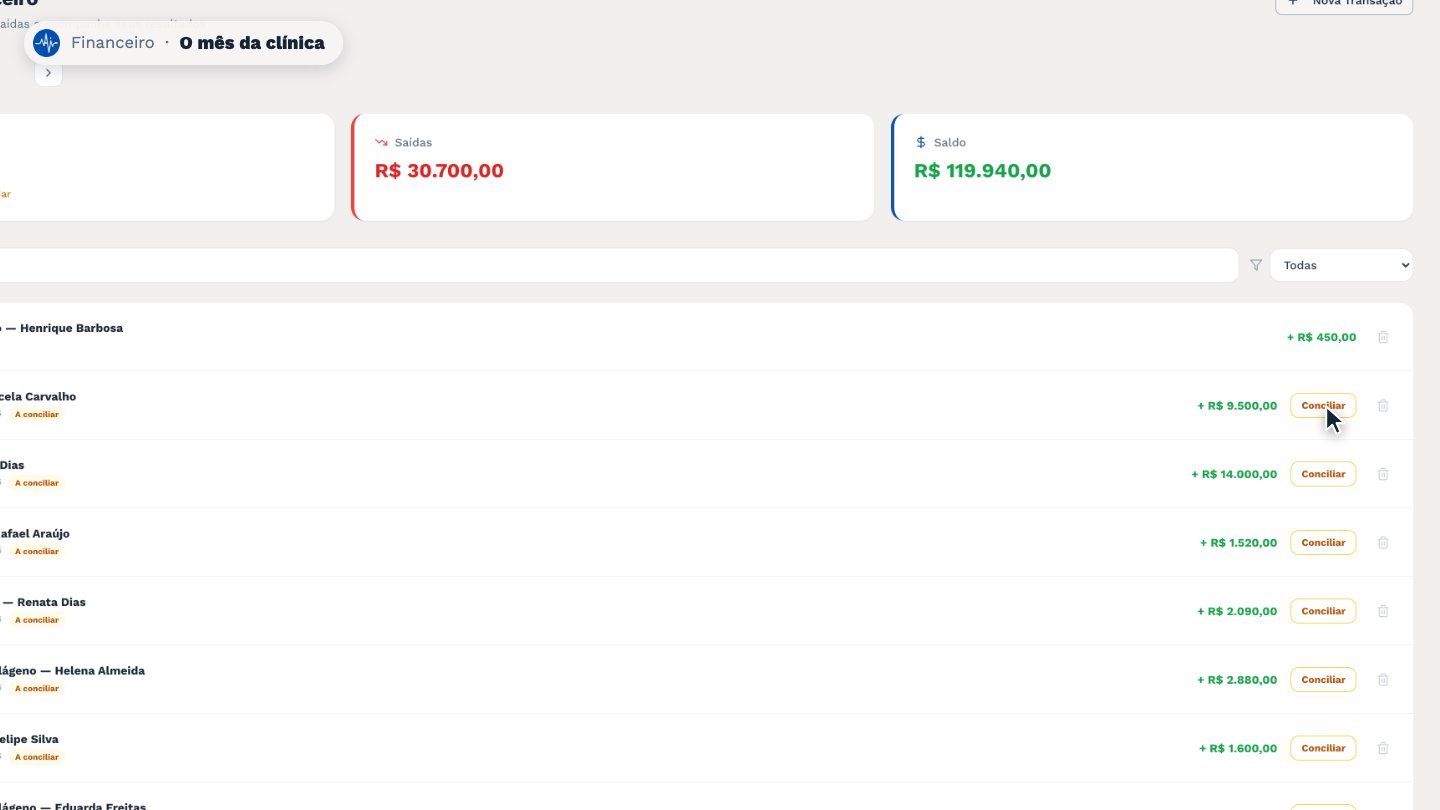Reconcile the R$ 14.000,00 transaction

coord(1323,474)
